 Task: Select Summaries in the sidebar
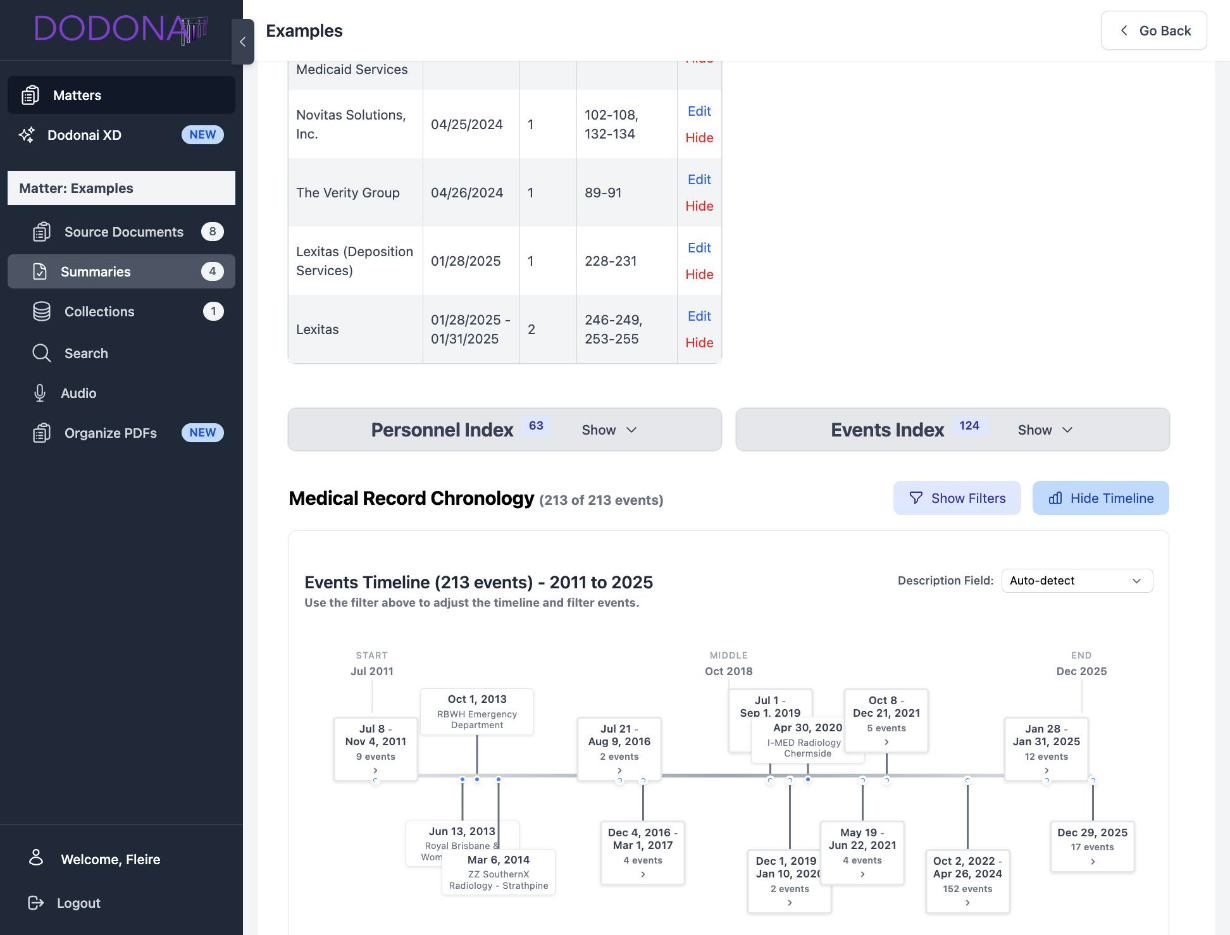coord(121,272)
